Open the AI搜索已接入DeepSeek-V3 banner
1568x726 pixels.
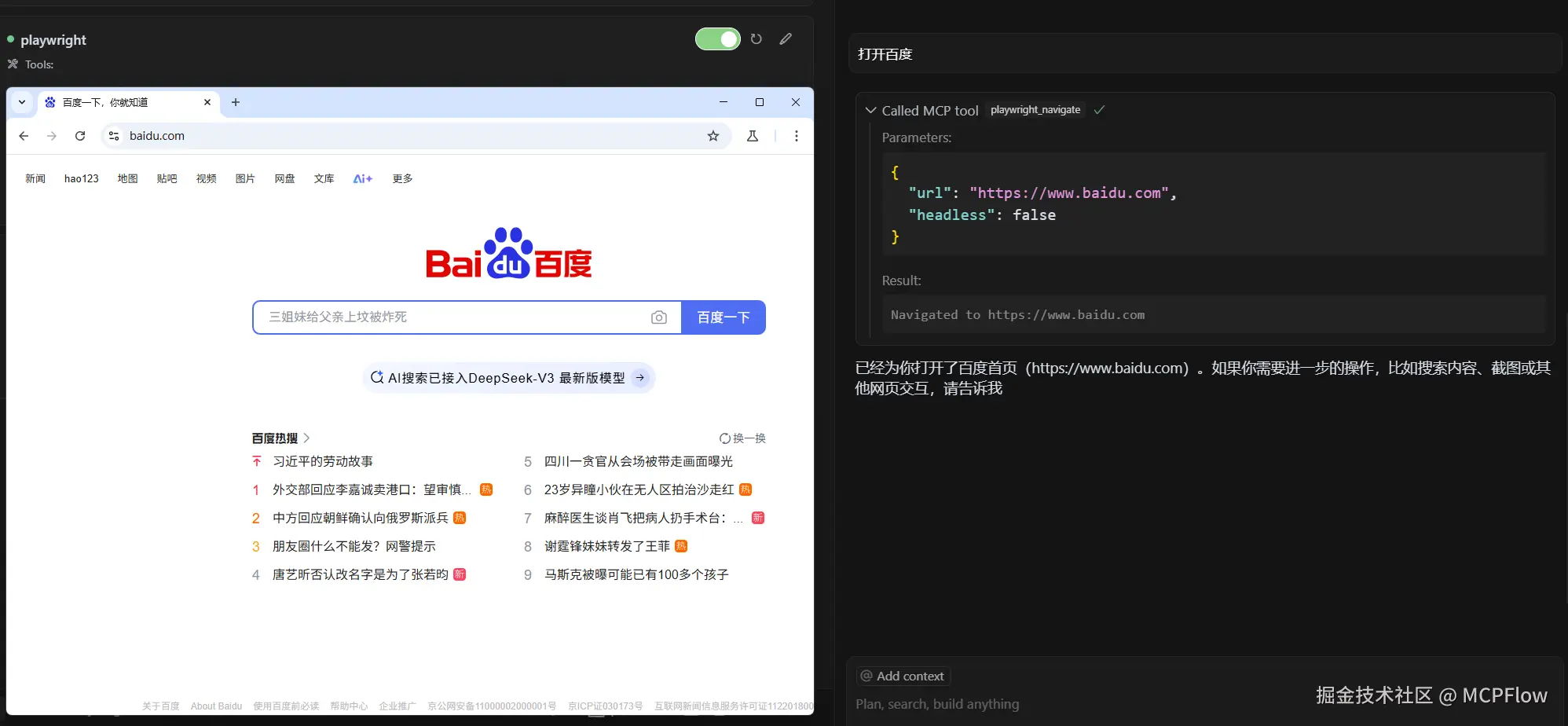[x=509, y=378]
